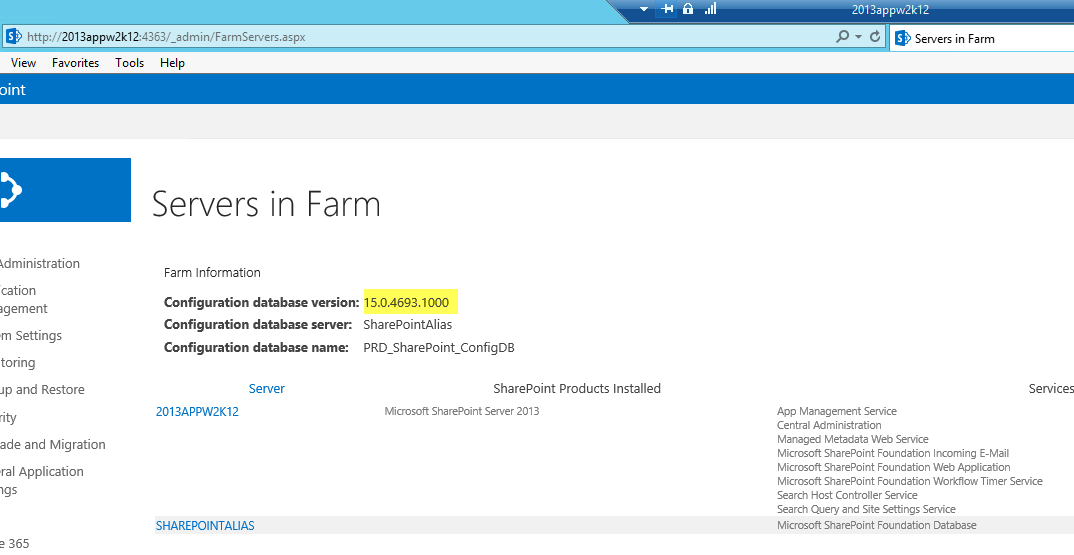This screenshot has width=1074, height=555.
Task: Click the PRD_SharePoint_ConfigDB database name
Action: pos(438,347)
